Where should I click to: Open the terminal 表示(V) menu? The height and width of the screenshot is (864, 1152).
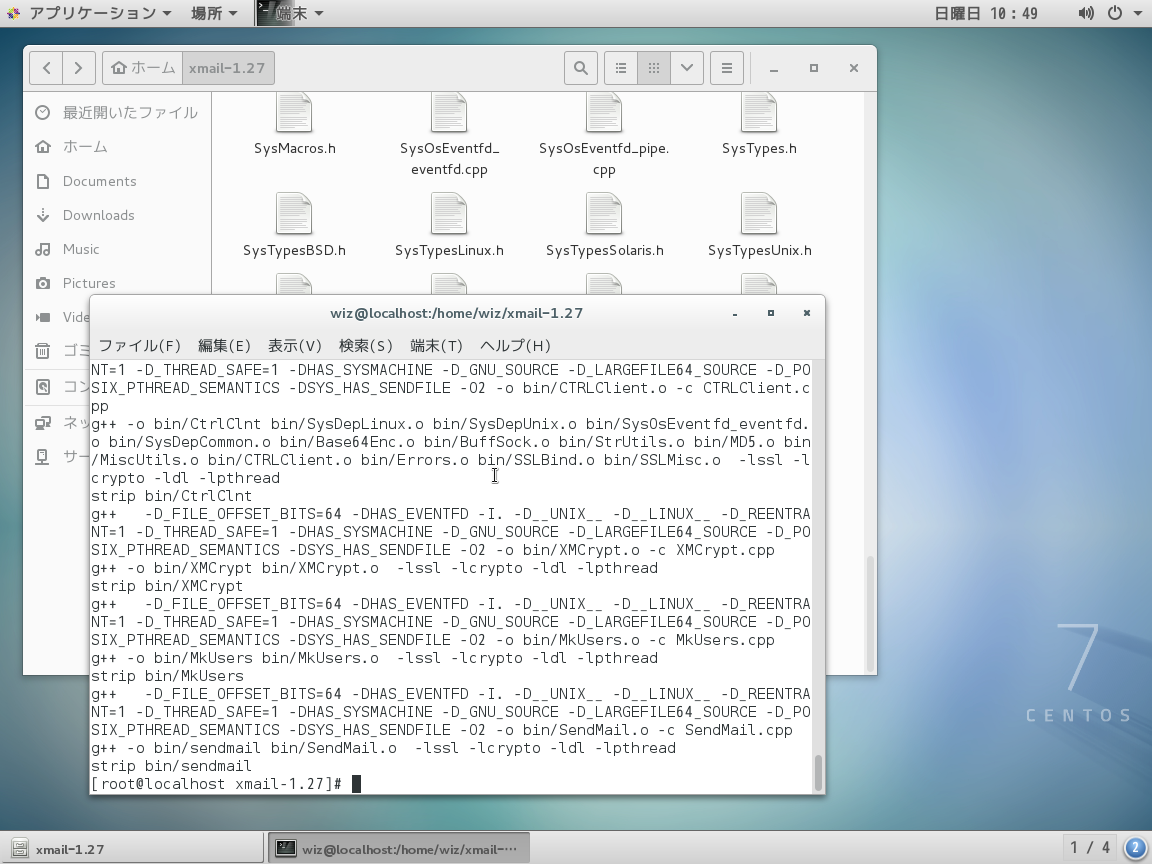(295, 346)
